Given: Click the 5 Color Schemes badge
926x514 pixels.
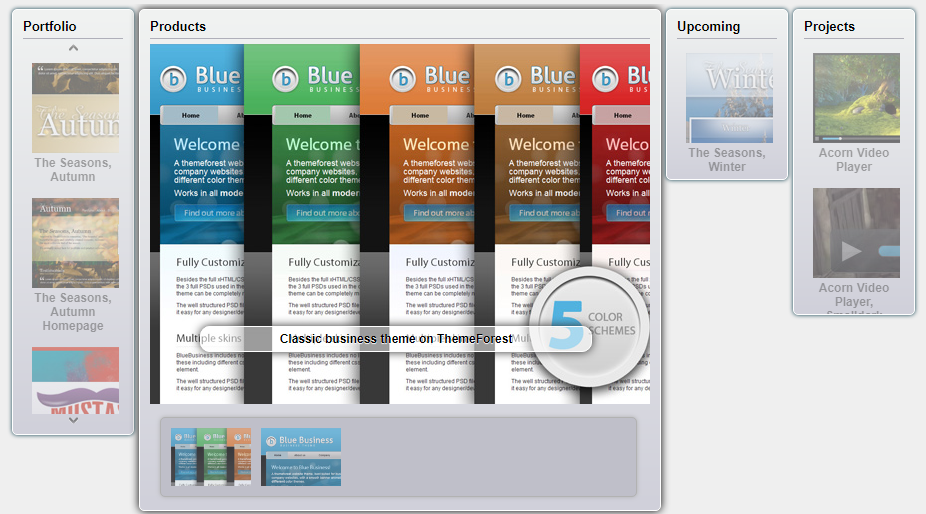Looking at the screenshot, I should (x=589, y=327).
